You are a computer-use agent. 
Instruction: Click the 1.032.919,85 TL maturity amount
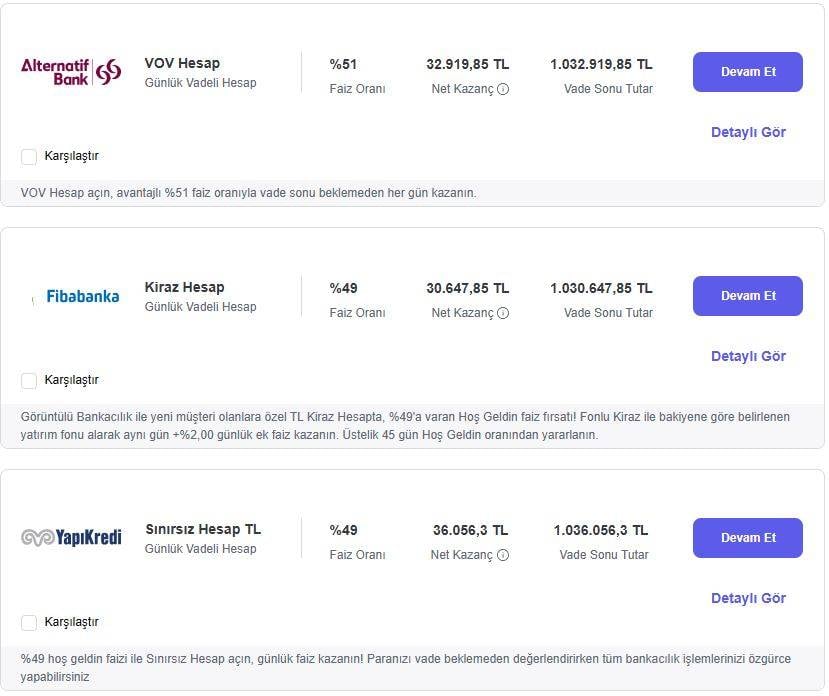[601, 64]
